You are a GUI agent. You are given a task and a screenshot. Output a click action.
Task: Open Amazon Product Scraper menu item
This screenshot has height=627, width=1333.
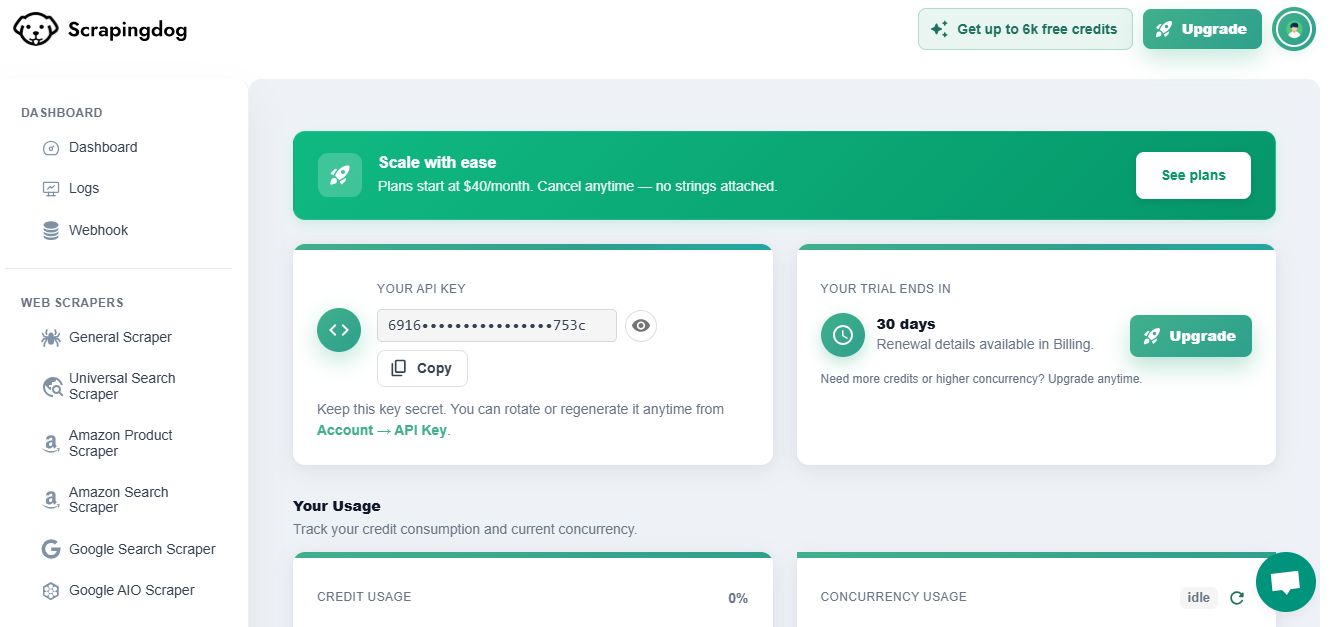pyautogui.click(x=121, y=443)
